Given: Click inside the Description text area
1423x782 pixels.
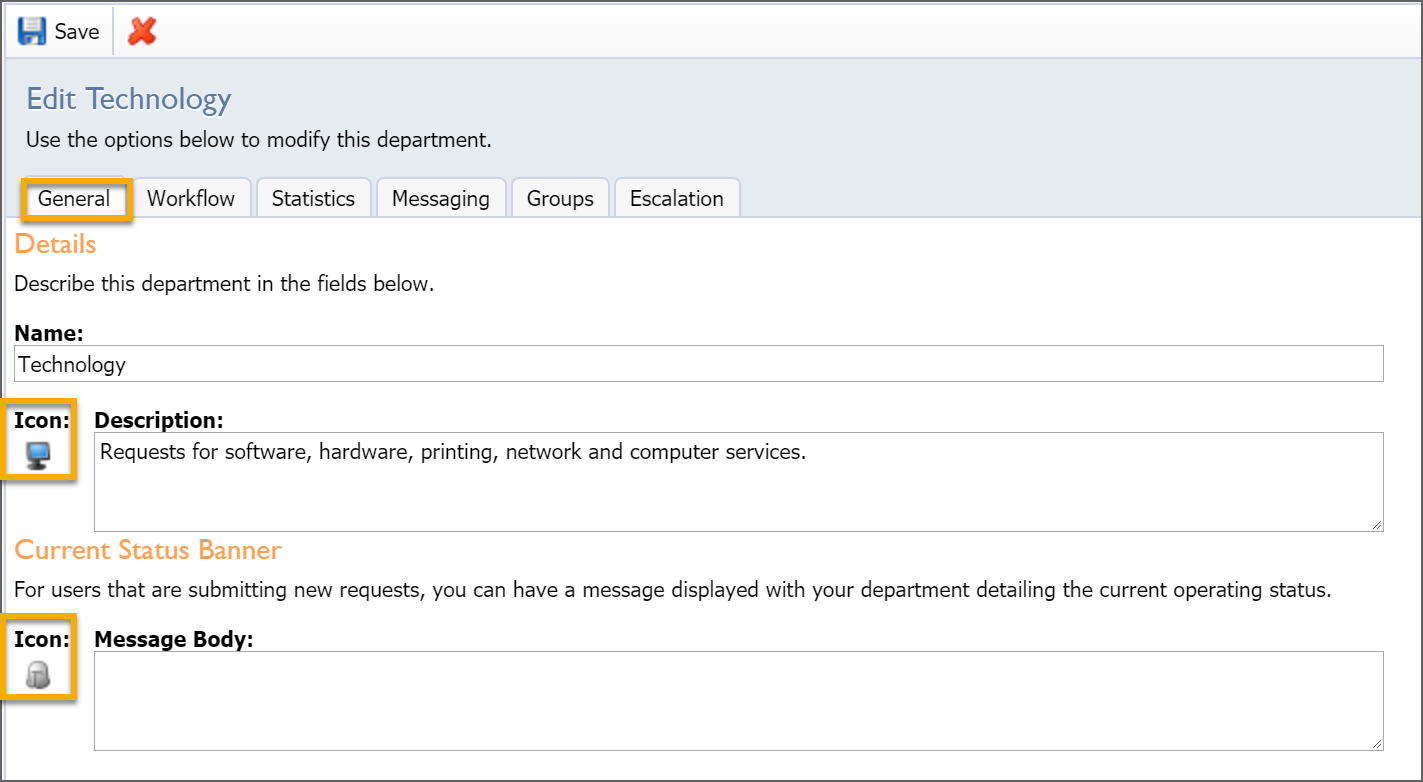Looking at the screenshot, I should [739, 482].
